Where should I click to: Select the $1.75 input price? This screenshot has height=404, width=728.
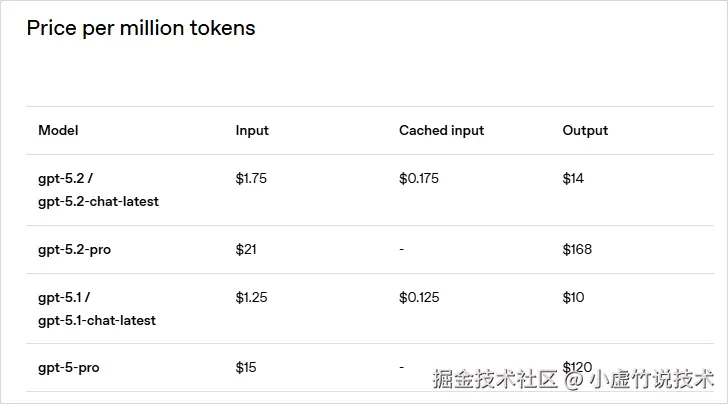click(x=251, y=179)
